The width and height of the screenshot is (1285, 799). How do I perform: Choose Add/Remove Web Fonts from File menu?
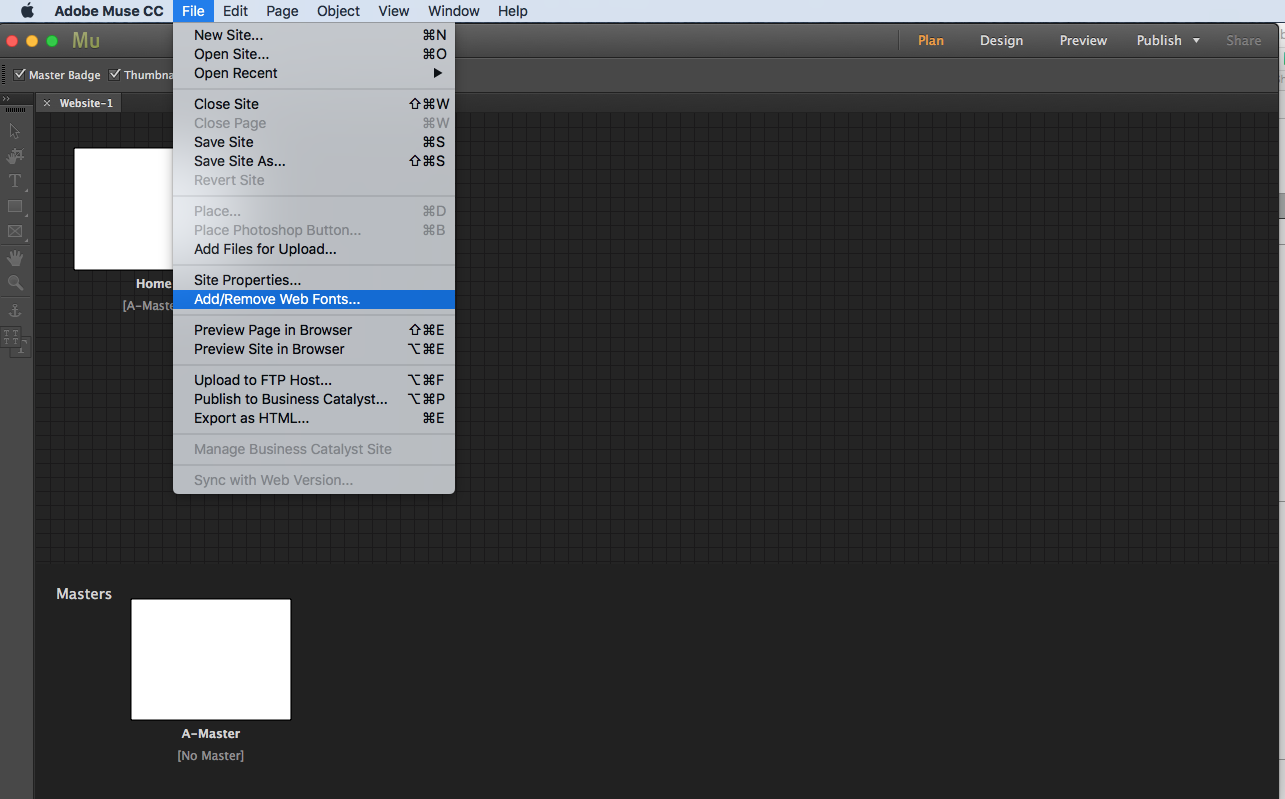314,299
